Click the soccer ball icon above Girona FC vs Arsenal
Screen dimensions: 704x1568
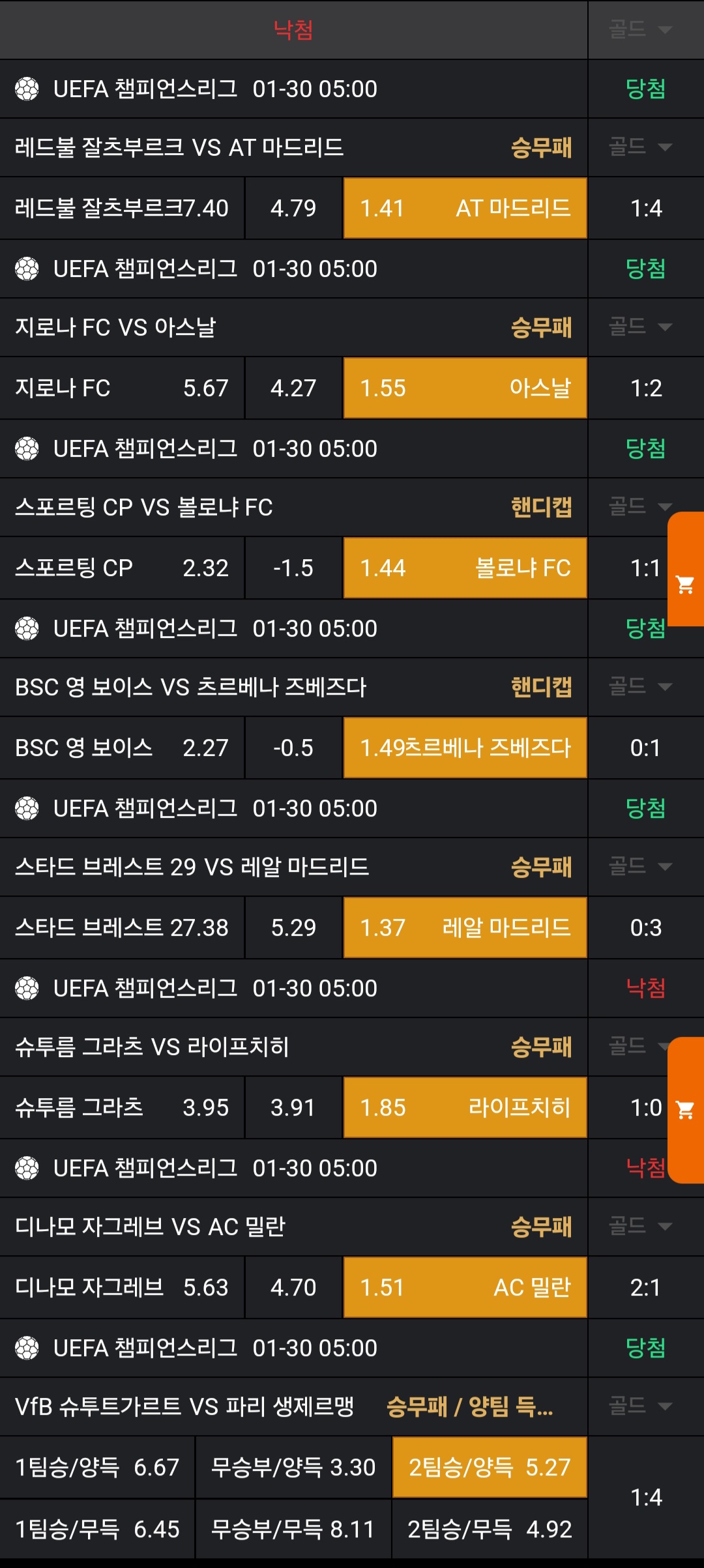click(27, 269)
